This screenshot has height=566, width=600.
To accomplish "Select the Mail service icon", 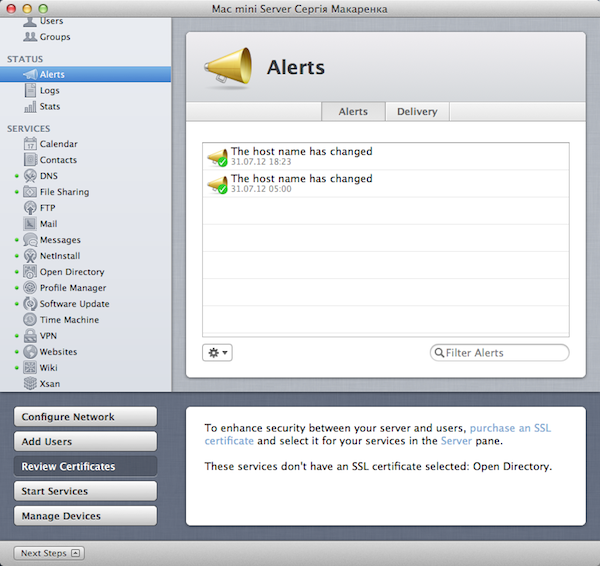I will [x=30, y=223].
